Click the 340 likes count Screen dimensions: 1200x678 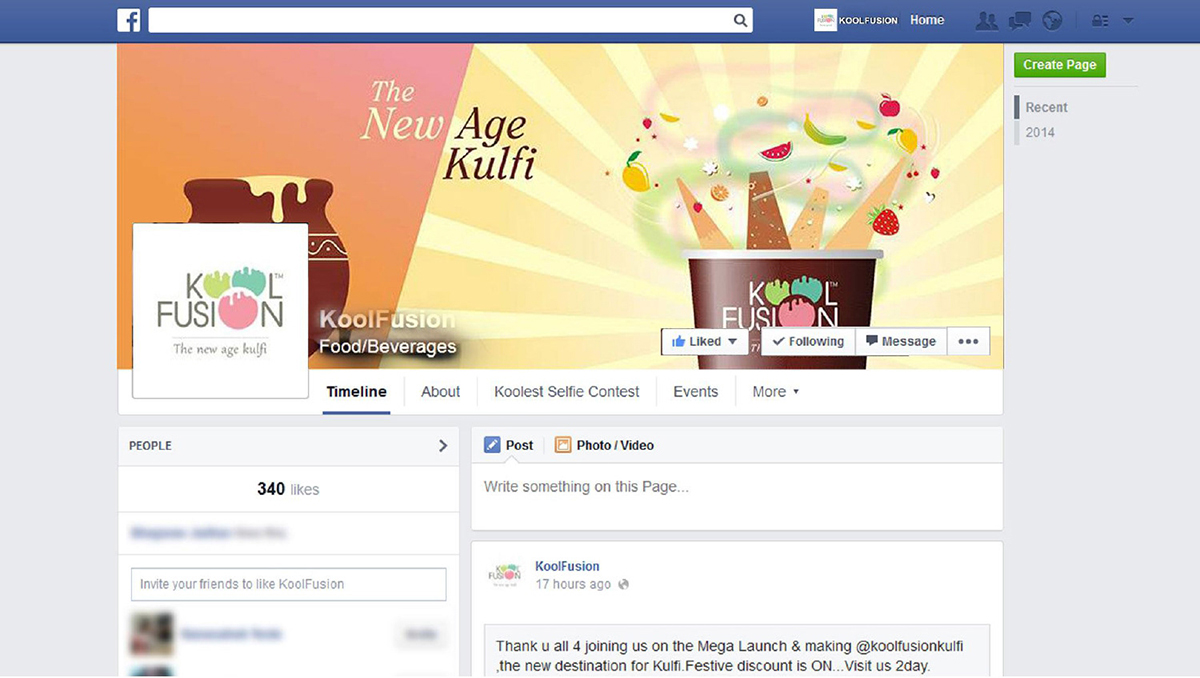pyautogui.click(x=288, y=489)
